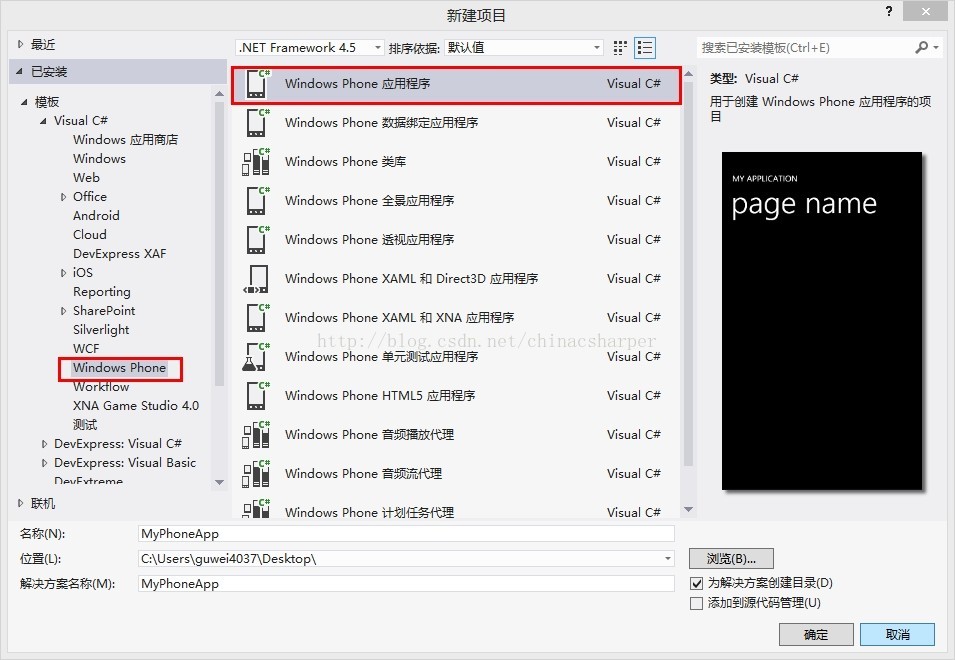Viewport: 955px width, 660px height.
Task: Expand the Office tree node
Action: (63, 197)
